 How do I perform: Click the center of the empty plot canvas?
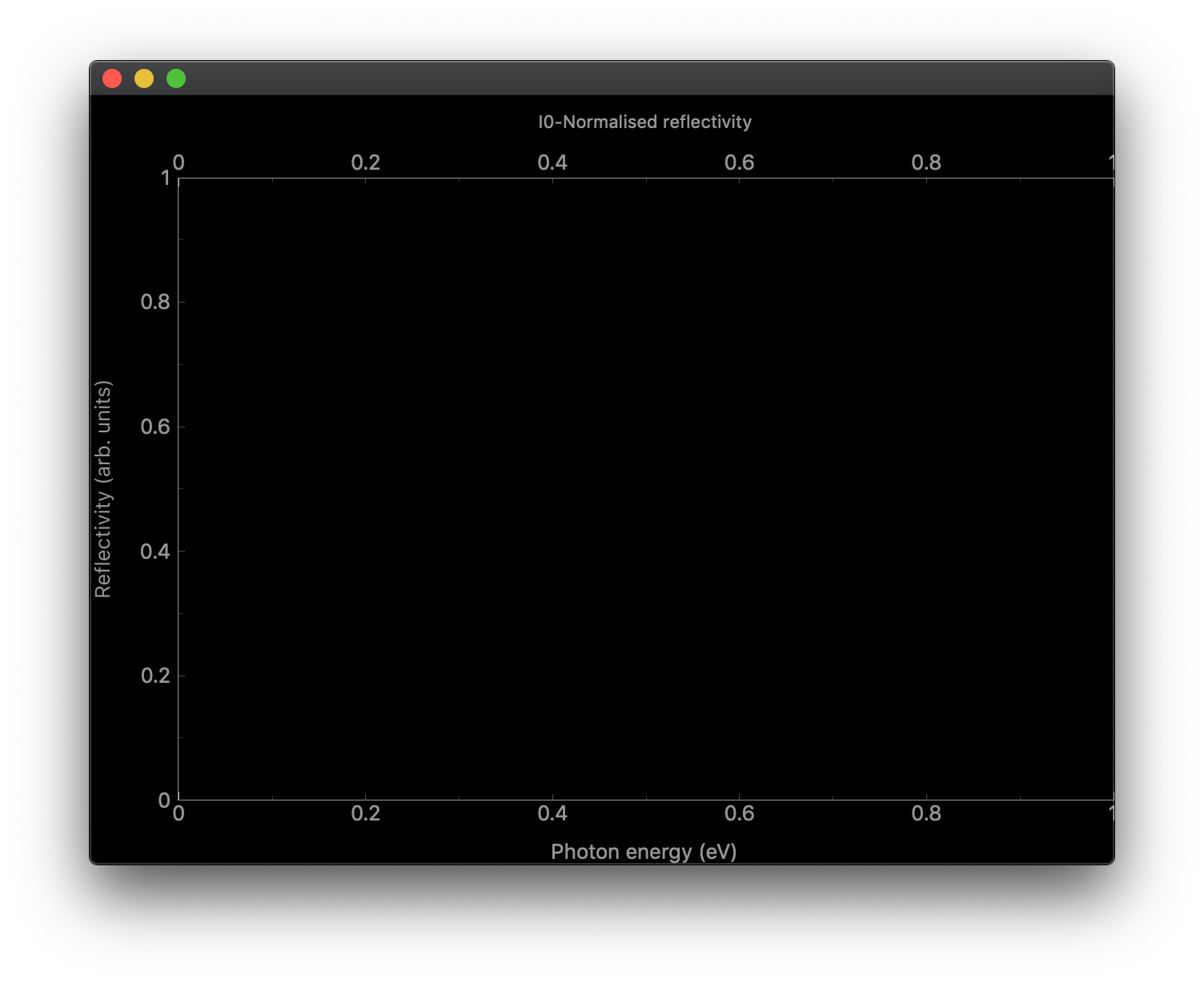(646, 488)
